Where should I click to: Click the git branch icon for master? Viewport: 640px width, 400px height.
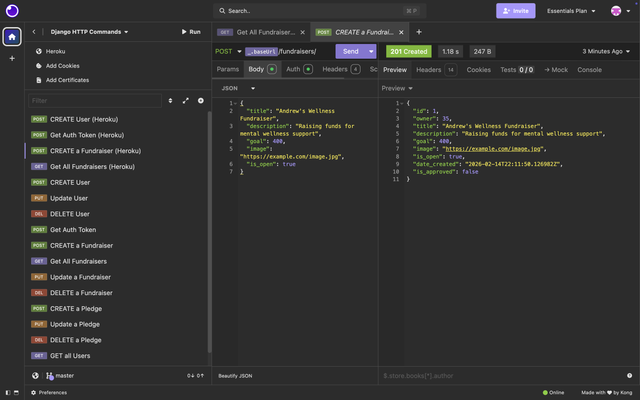pyautogui.click(x=50, y=376)
